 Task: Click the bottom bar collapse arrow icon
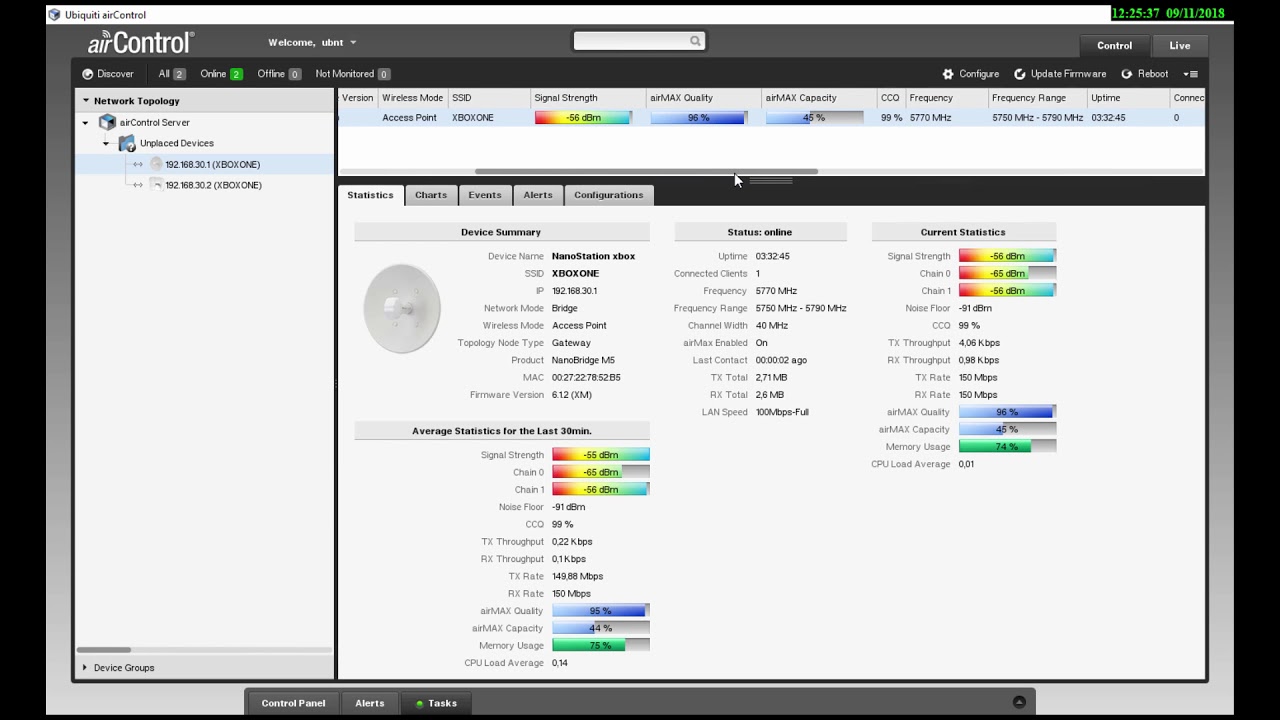[1019, 702]
